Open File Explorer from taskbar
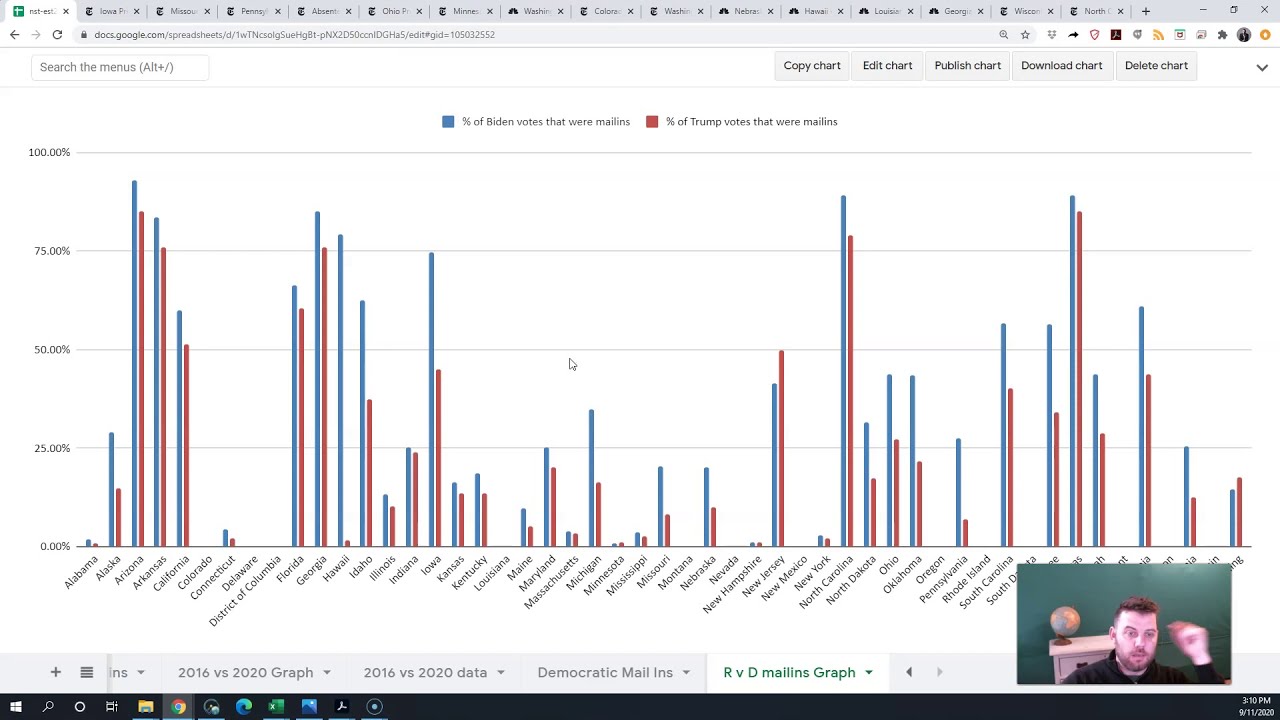 coord(145,707)
